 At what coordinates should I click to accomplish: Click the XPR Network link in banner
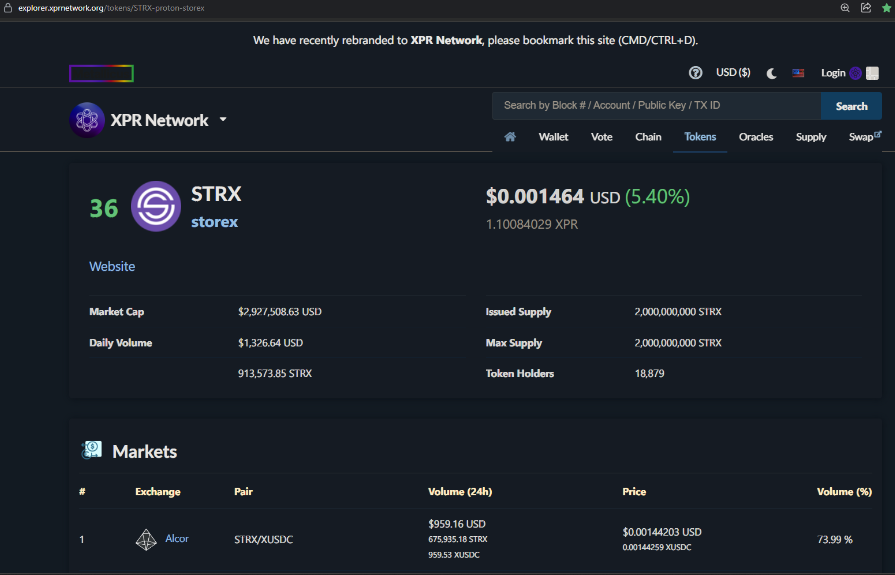pos(446,41)
